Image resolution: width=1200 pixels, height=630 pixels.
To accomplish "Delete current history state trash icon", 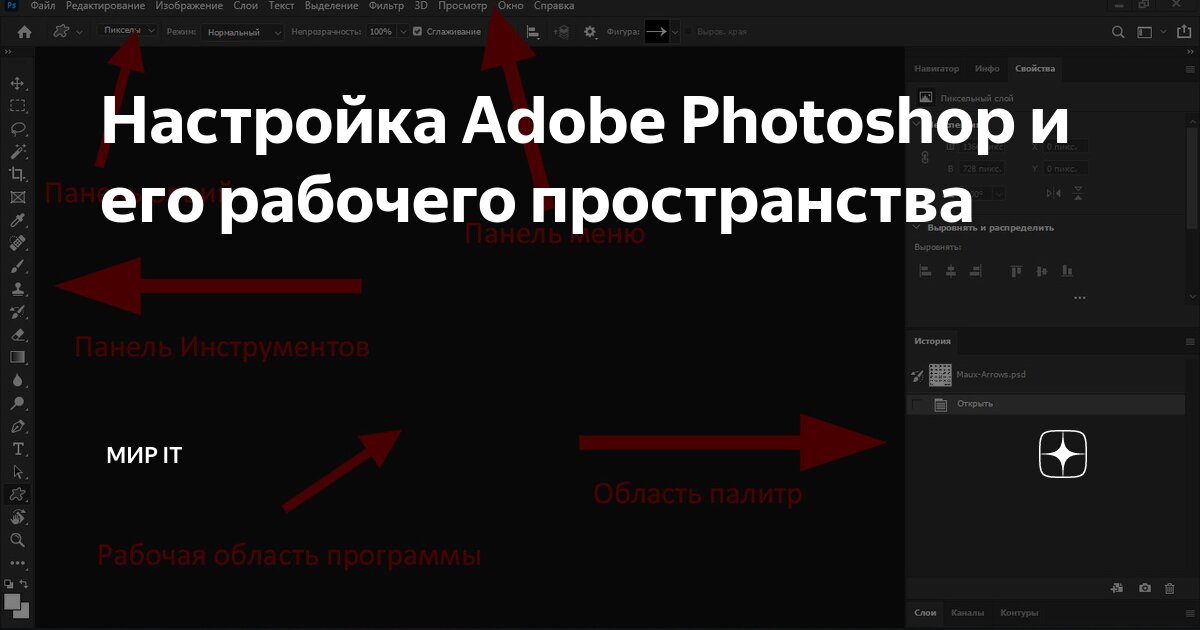I will (1169, 589).
